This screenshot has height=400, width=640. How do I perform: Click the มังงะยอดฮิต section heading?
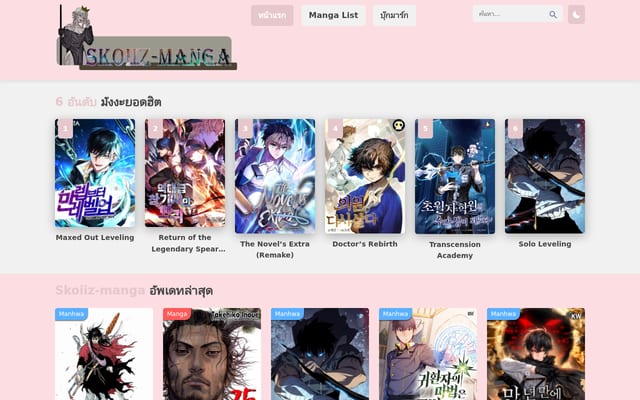[131, 102]
